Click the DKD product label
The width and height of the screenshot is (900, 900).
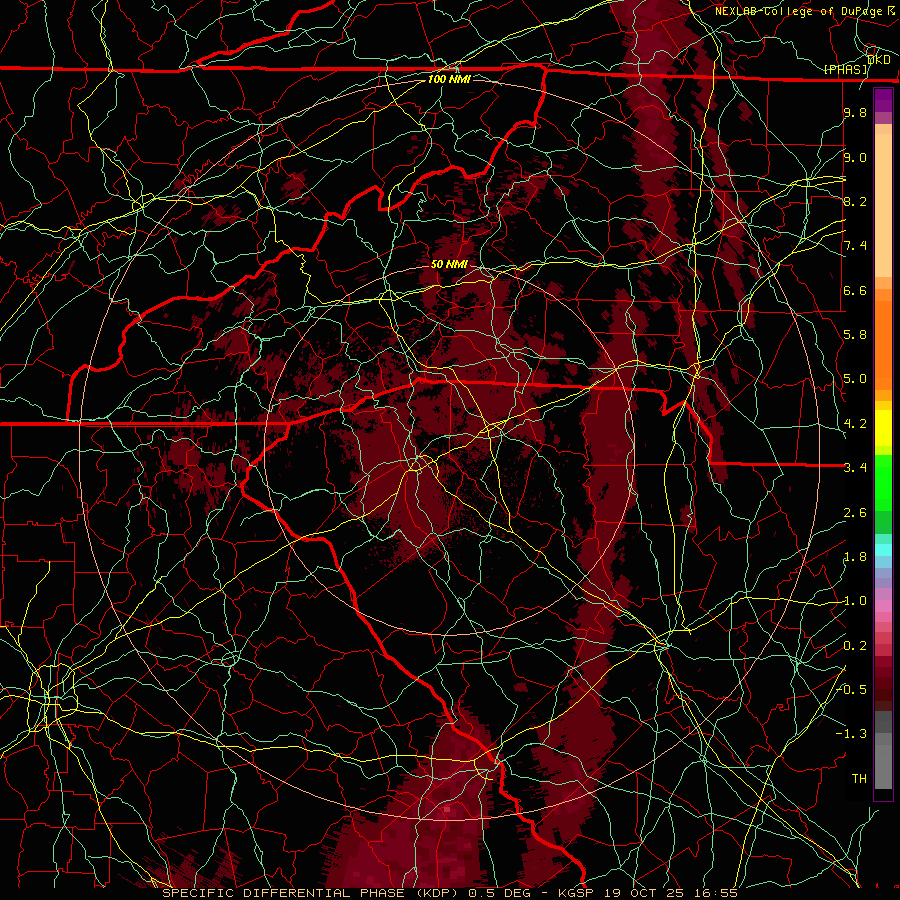[879, 60]
